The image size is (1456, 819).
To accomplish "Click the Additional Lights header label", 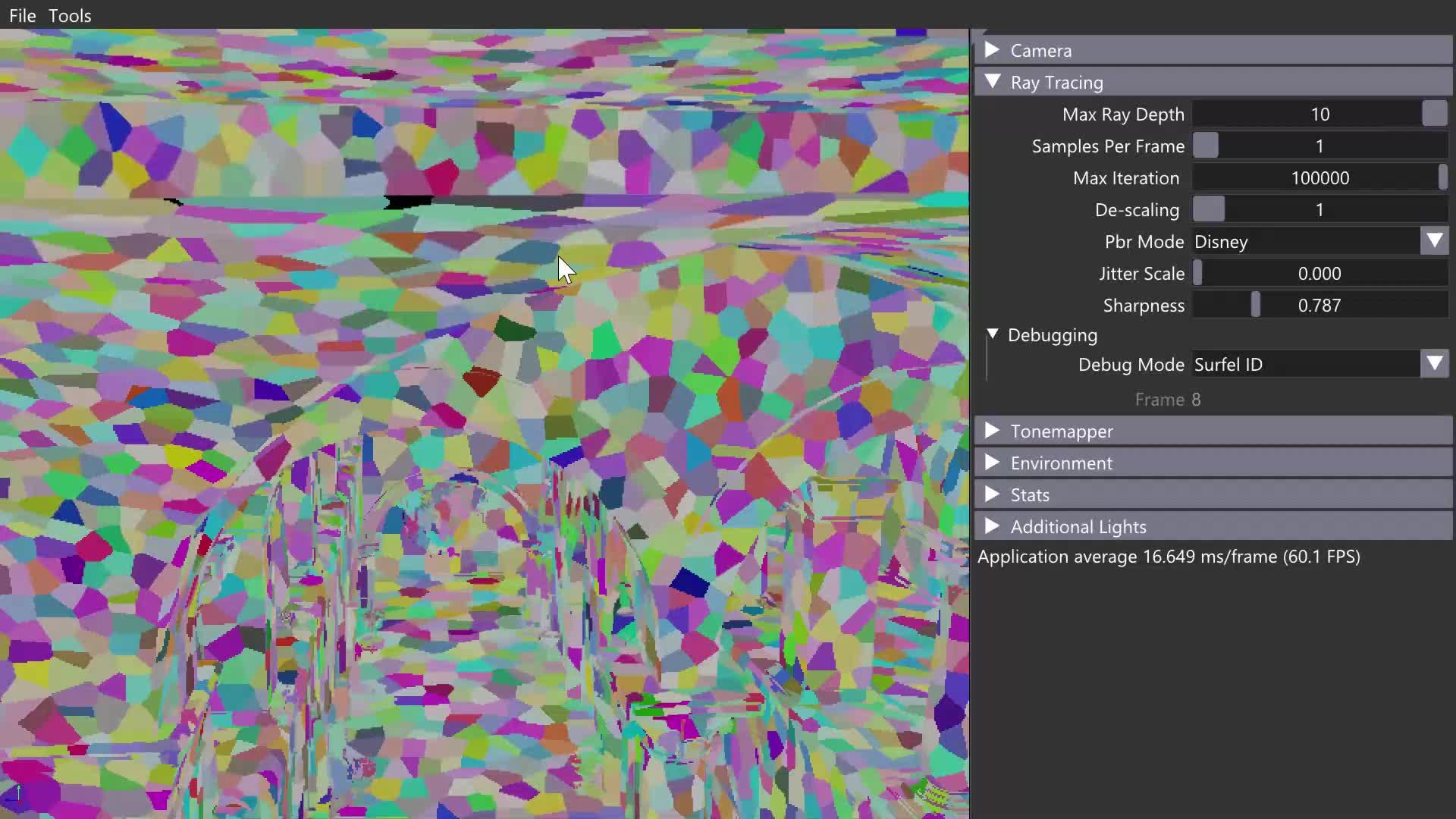I will 1078,526.
